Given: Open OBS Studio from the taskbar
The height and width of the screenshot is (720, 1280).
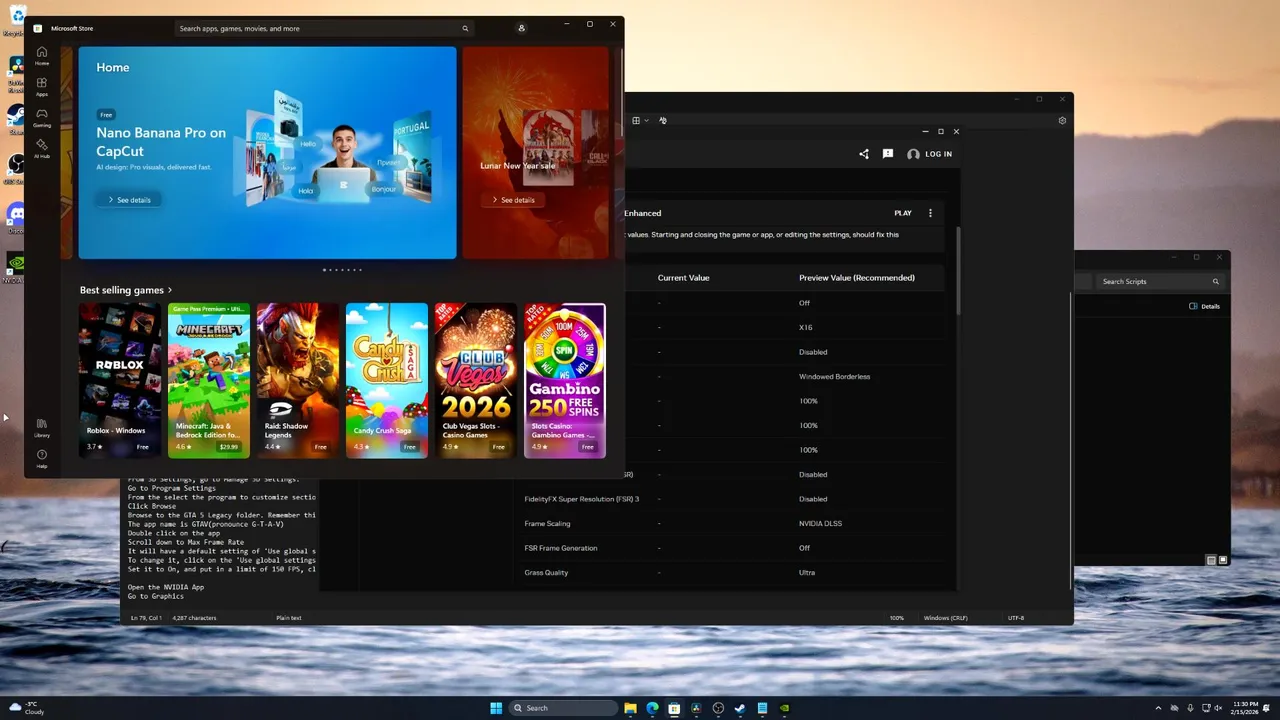Looking at the screenshot, I should click(718, 708).
